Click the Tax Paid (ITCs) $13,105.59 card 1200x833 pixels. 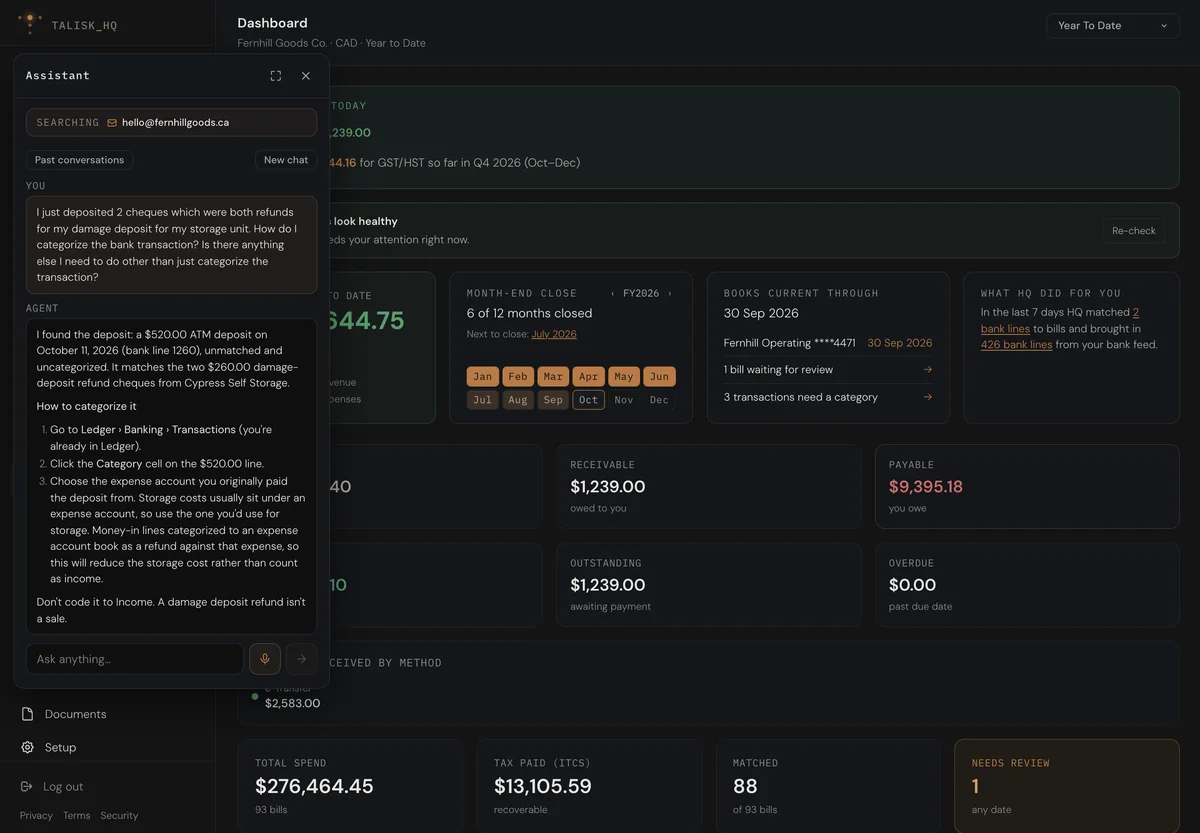(589, 786)
